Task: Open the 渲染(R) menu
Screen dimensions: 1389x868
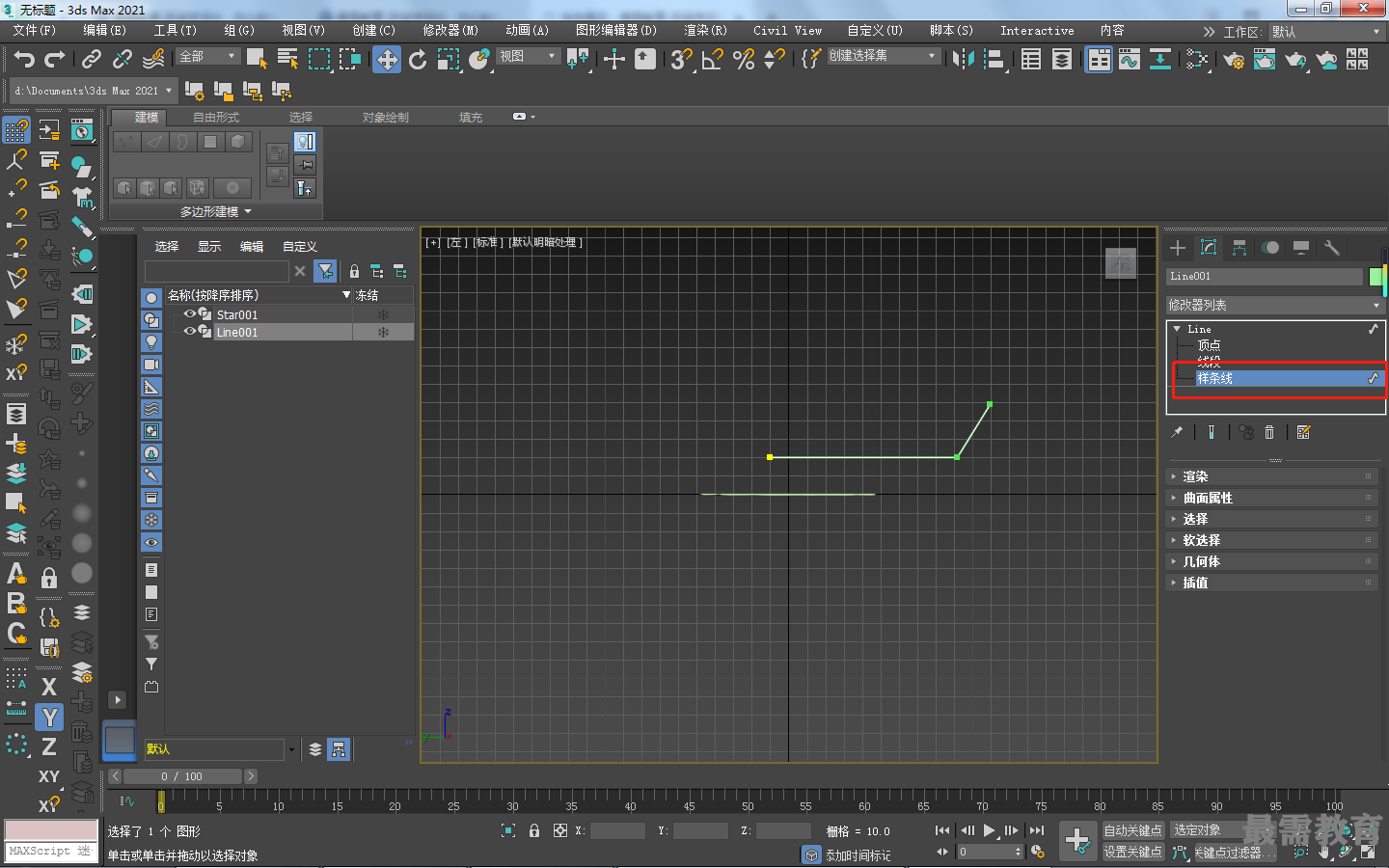Action: (x=705, y=31)
